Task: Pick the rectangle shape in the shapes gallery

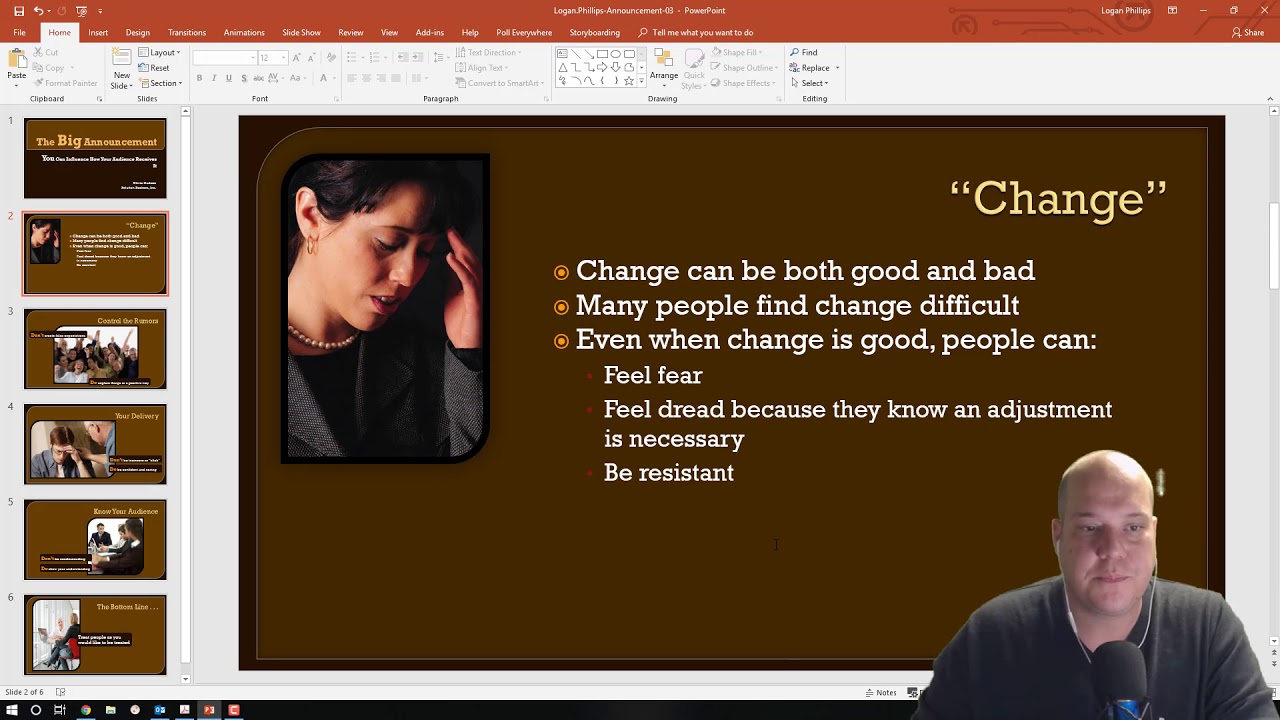Action: [602, 54]
